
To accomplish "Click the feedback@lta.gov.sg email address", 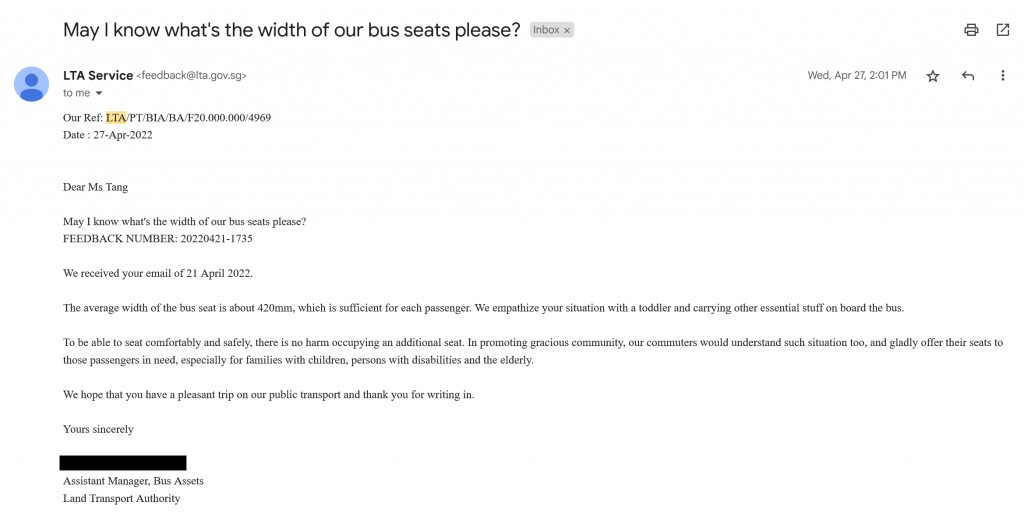I will (191, 76).
